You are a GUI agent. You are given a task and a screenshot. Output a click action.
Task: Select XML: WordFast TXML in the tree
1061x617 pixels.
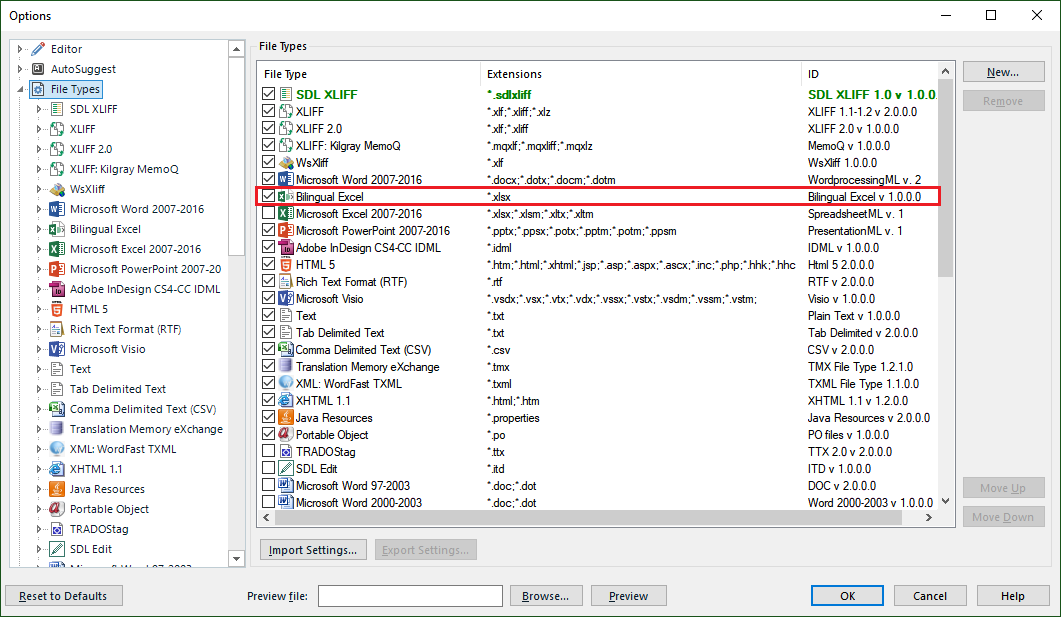[123, 449]
